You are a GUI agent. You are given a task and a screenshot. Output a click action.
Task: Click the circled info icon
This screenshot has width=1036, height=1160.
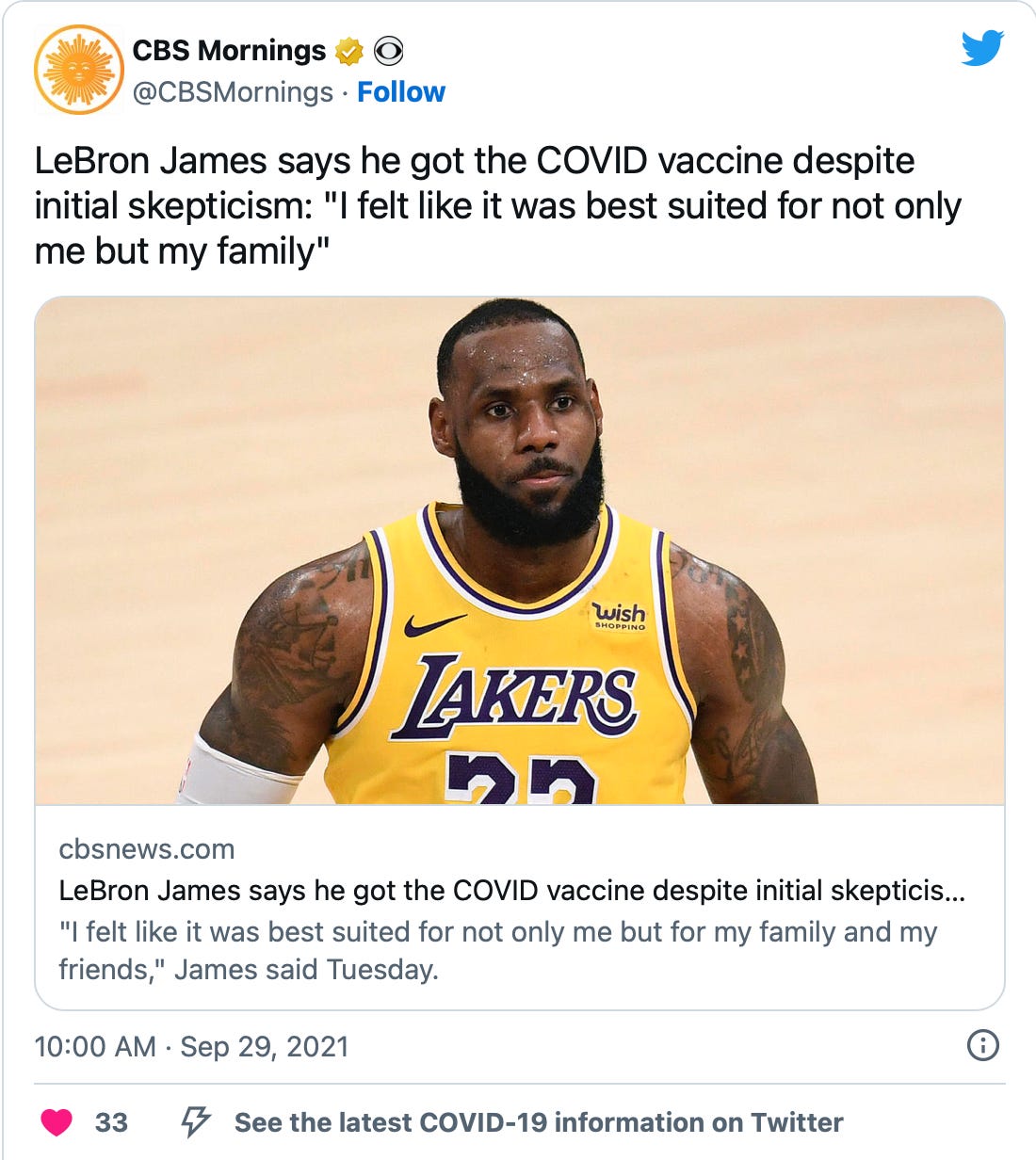pyautogui.click(x=982, y=1045)
